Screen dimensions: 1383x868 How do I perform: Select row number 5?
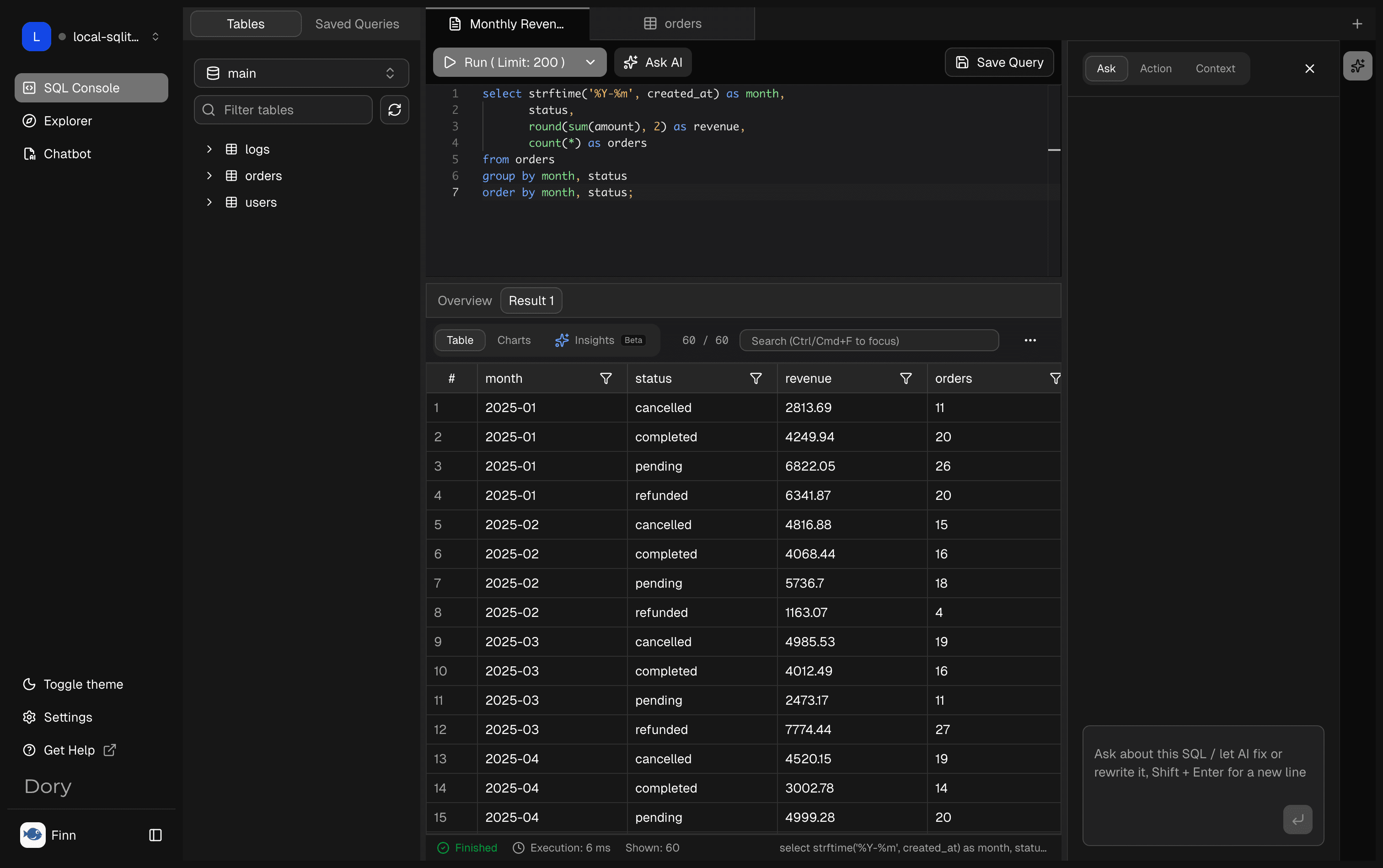click(x=452, y=525)
